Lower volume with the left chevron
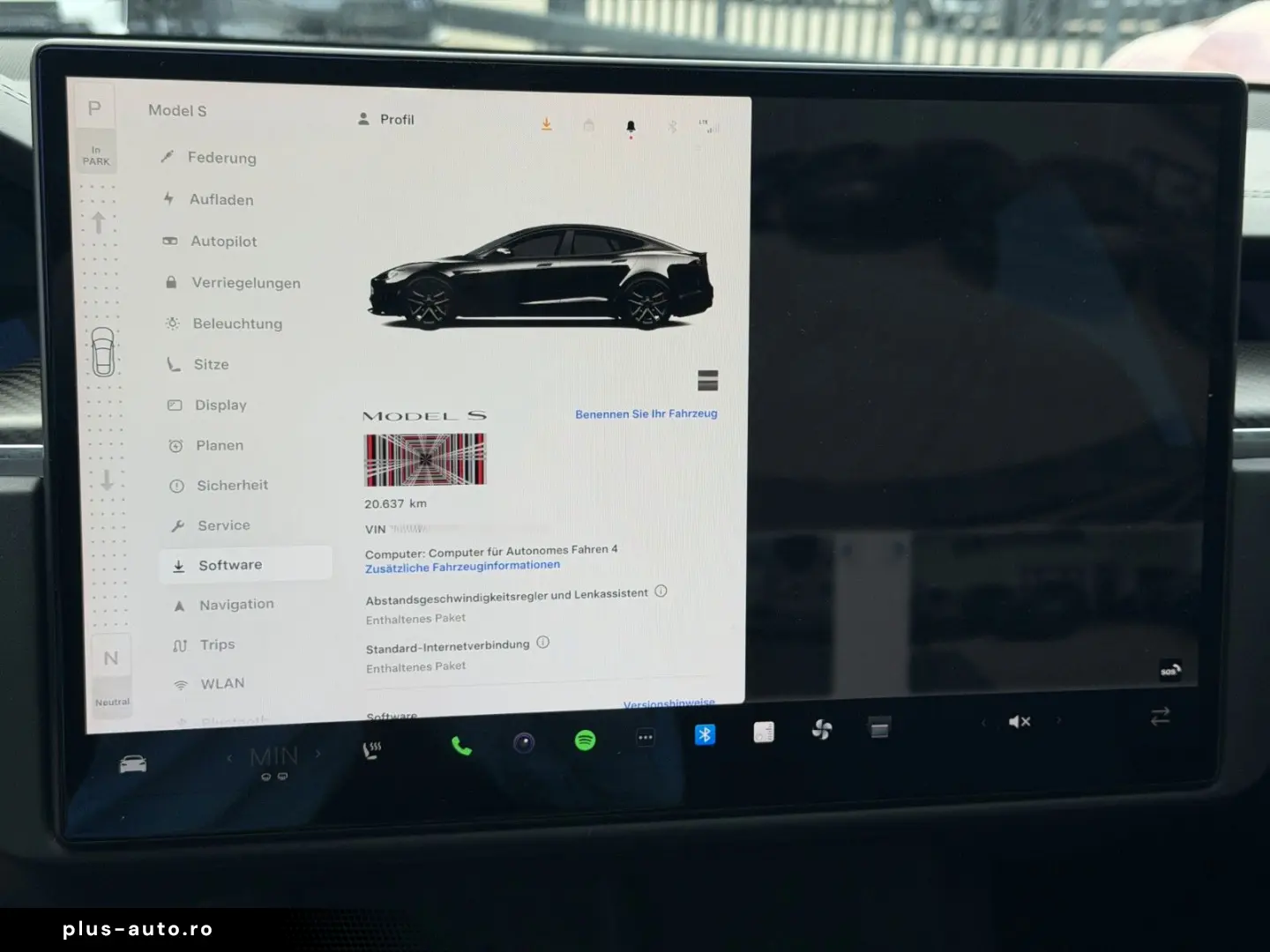Screen dimensions: 1270x952 (x=983, y=723)
